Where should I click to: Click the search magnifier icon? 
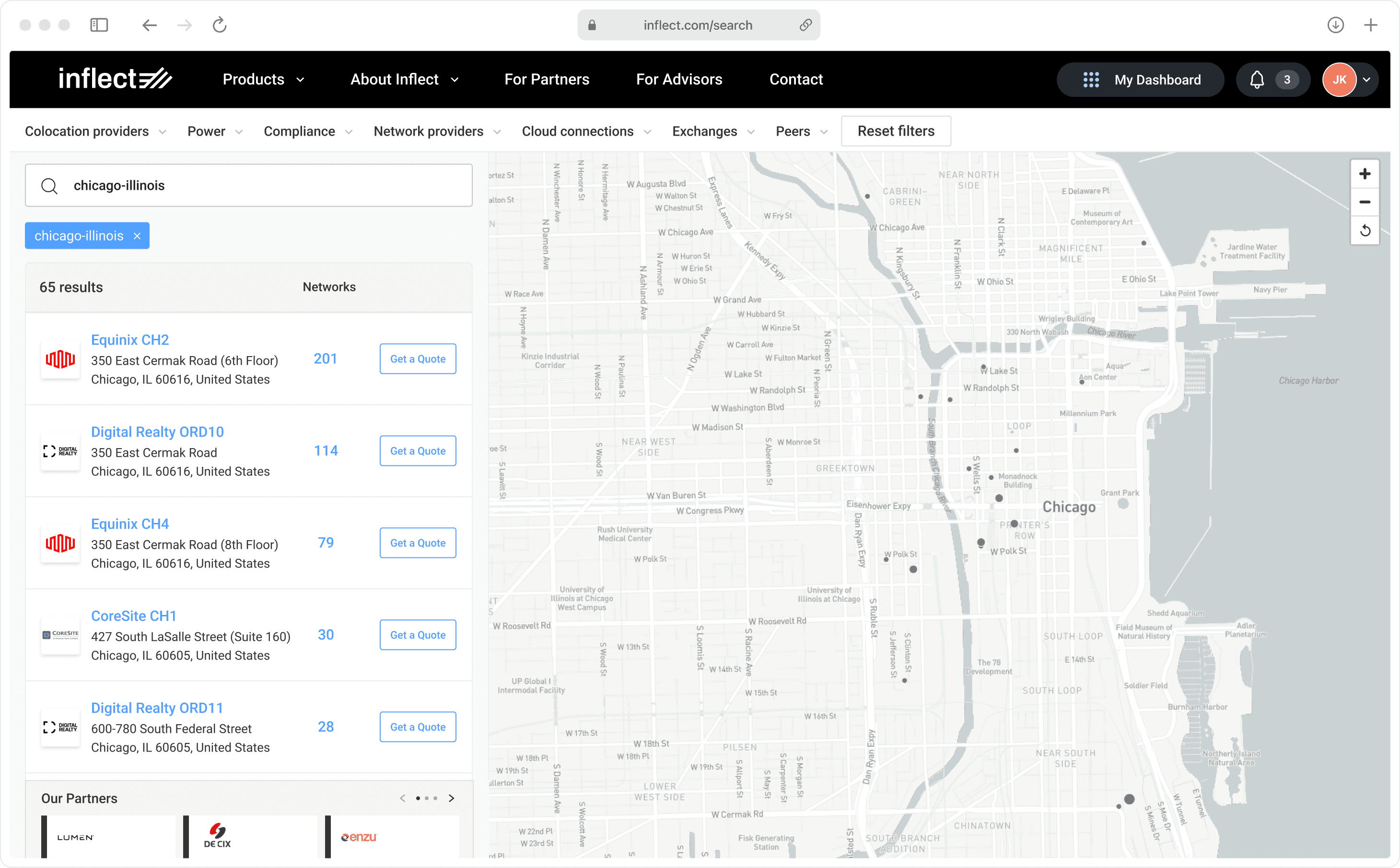pyautogui.click(x=49, y=185)
